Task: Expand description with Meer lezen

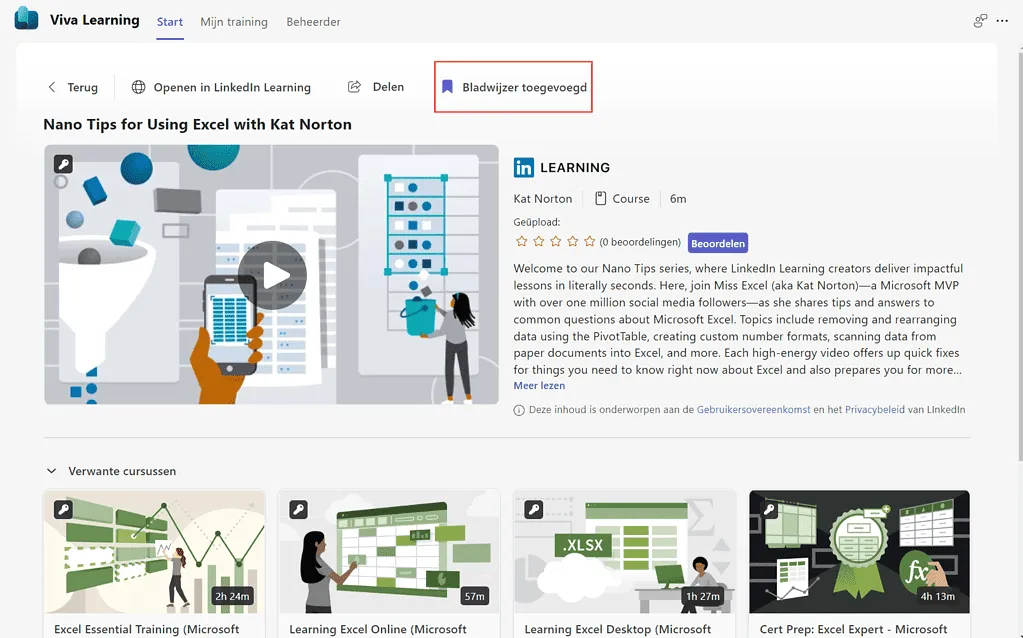Action: (539, 385)
